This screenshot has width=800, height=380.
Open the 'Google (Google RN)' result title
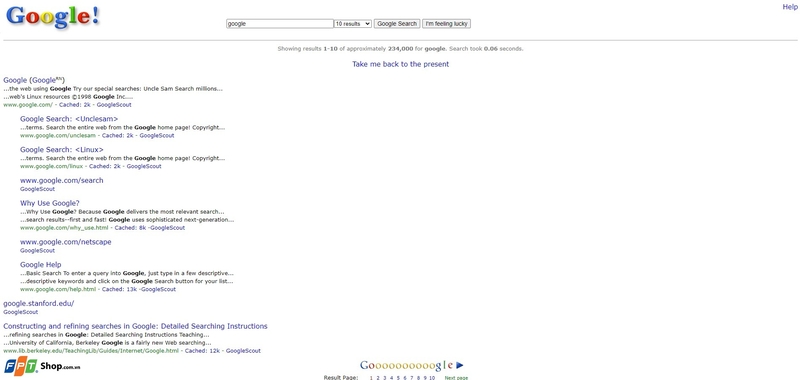coord(34,80)
